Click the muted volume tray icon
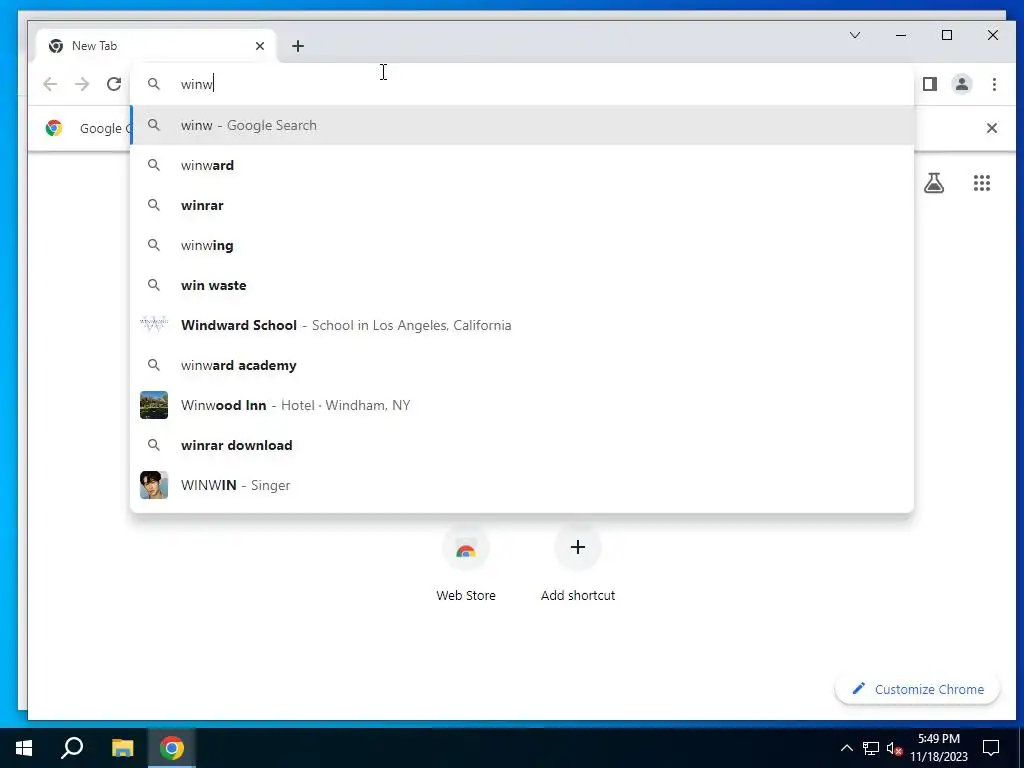 (894, 748)
